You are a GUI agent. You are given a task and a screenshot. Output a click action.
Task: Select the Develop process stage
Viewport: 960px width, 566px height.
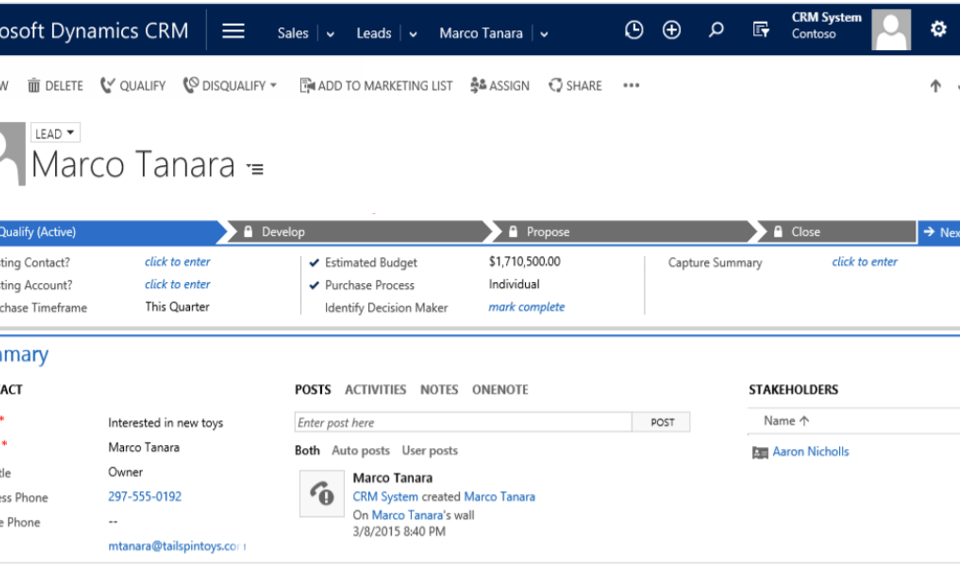358,232
